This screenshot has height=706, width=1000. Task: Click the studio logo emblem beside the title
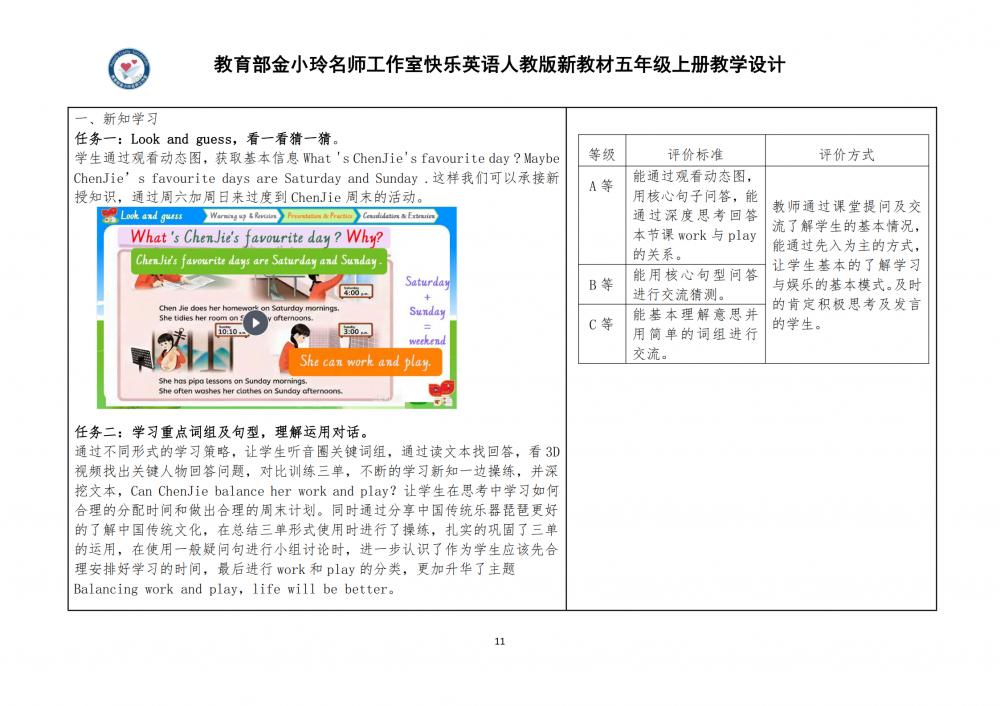pos(129,68)
